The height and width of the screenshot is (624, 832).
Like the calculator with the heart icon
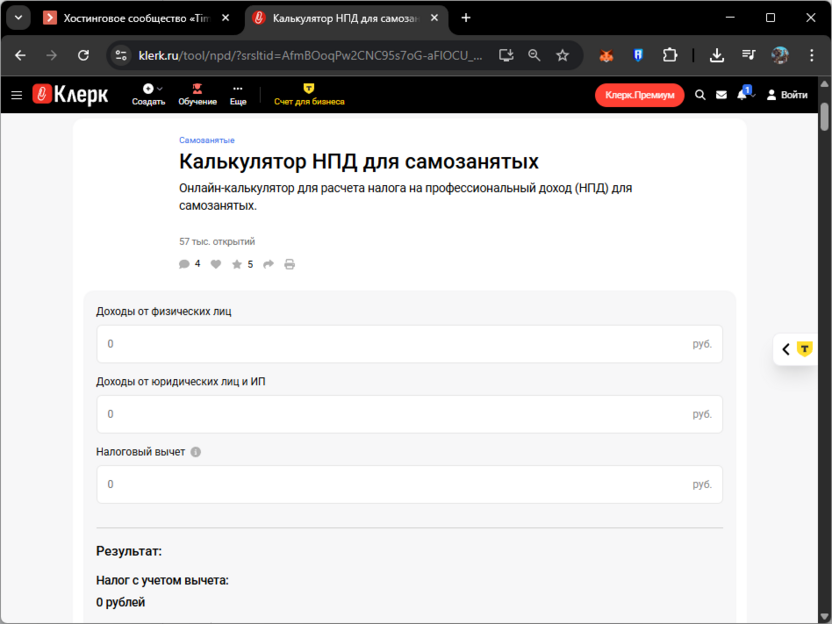click(215, 263)
